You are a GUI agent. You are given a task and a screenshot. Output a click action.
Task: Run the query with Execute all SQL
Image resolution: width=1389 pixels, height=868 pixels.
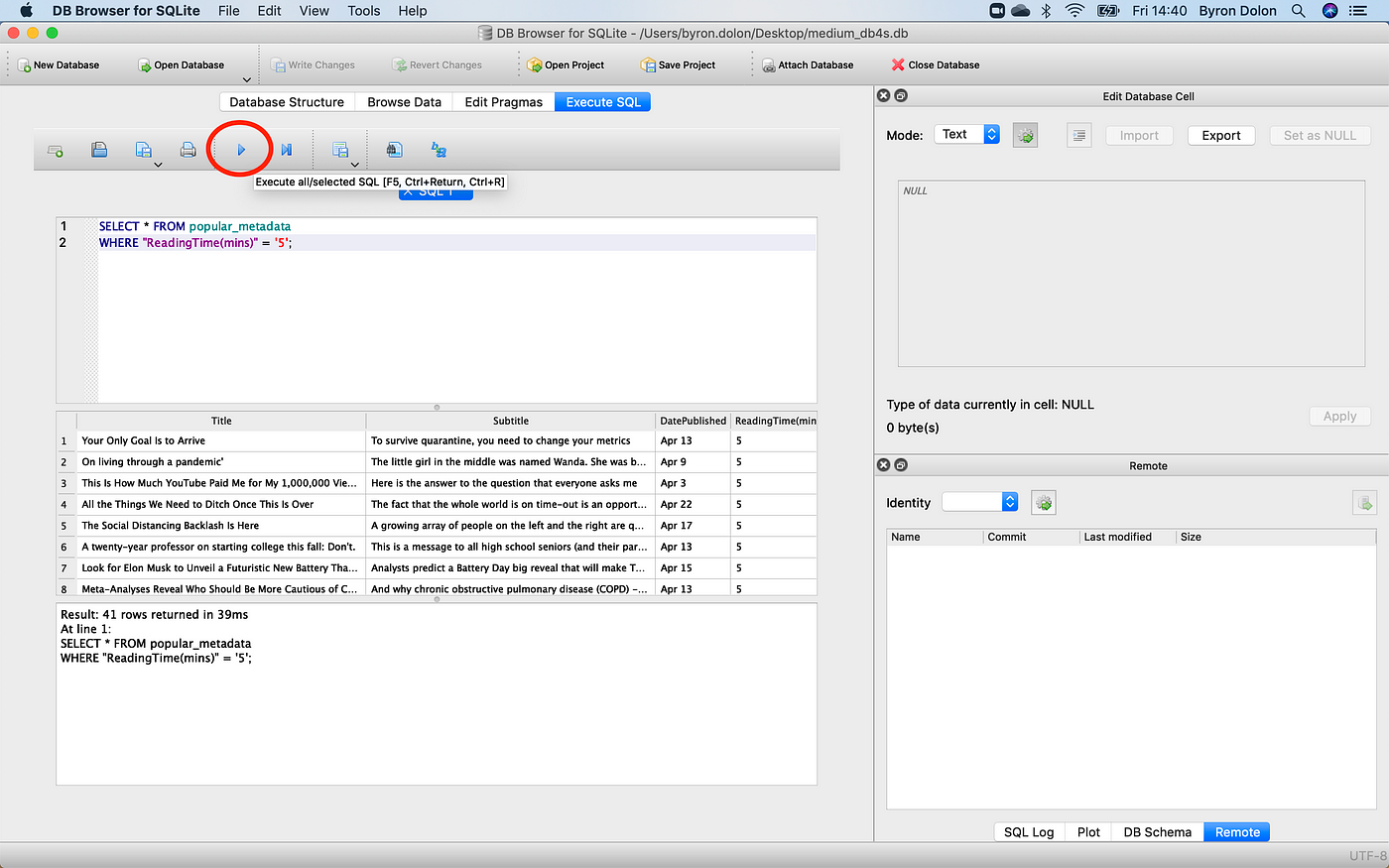241,150
